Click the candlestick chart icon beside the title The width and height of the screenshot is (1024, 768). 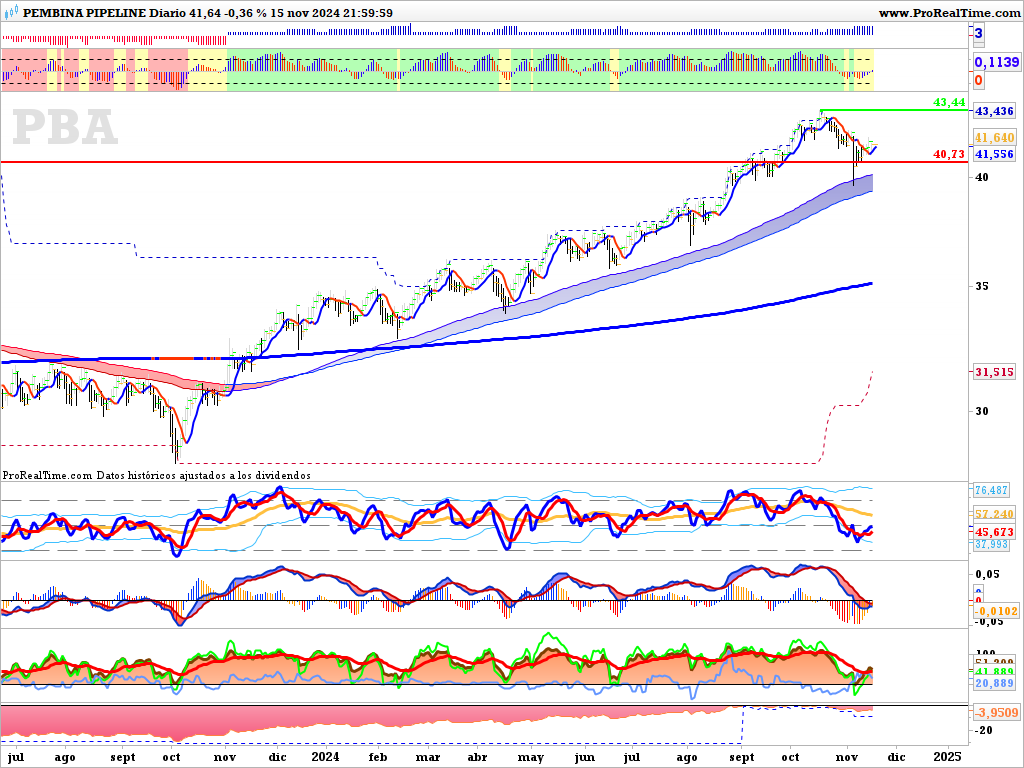pyautogui.click(x=11, y=12)
